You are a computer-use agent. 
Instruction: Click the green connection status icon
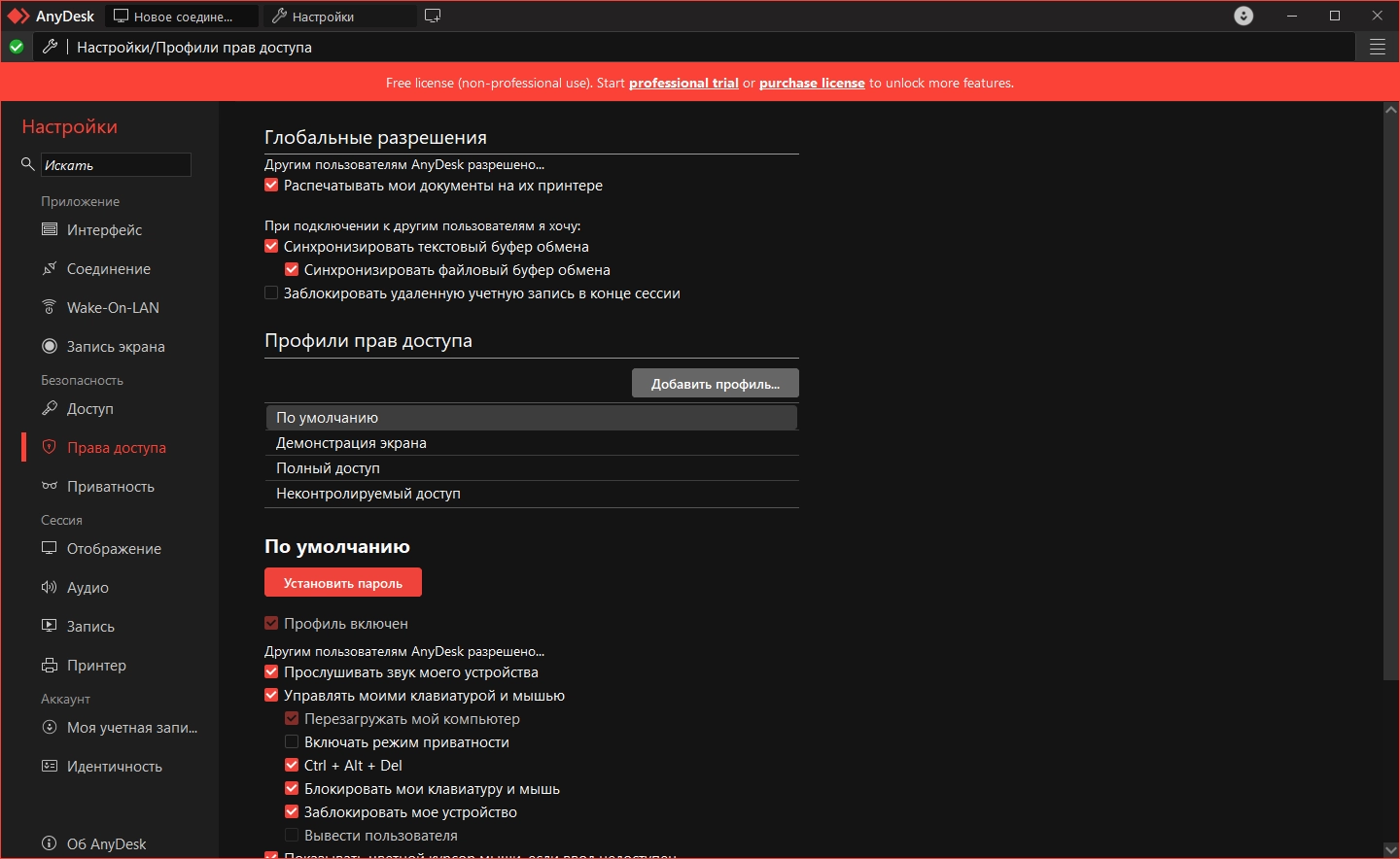coord(17,47)
